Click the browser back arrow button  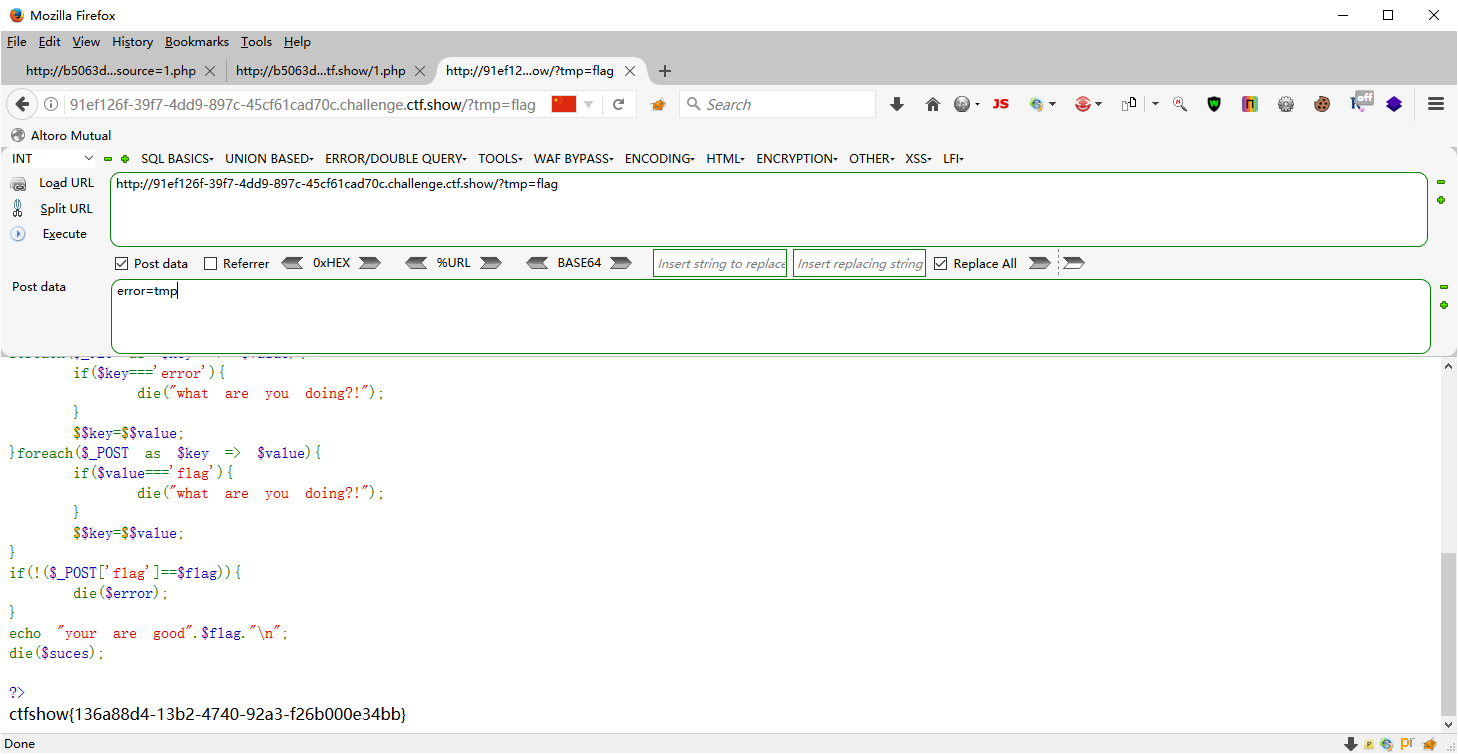tap(22, 104)
